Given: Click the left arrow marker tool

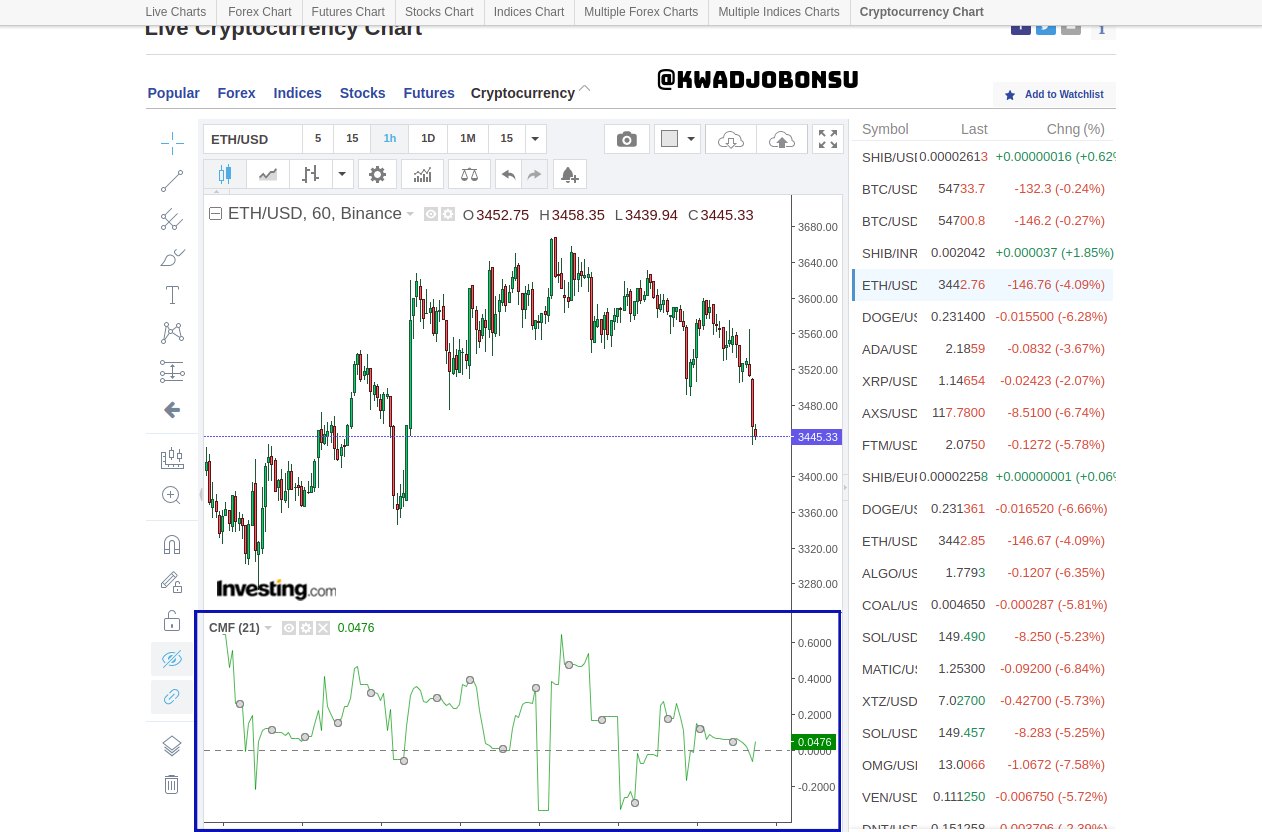Looking at the screenshot, I should click(172, 409).
